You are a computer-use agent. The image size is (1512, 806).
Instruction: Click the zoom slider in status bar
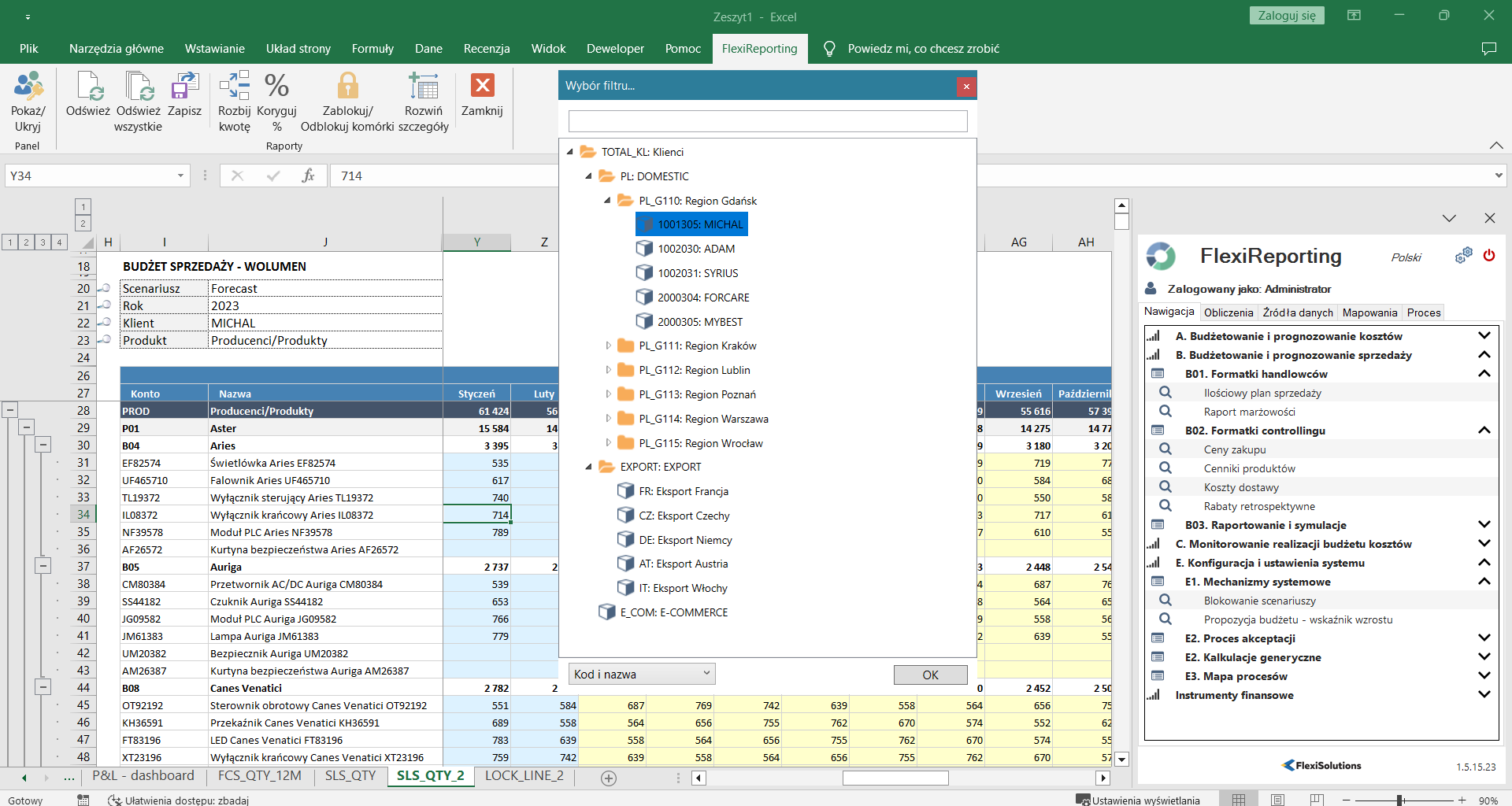coord(1400,800)
